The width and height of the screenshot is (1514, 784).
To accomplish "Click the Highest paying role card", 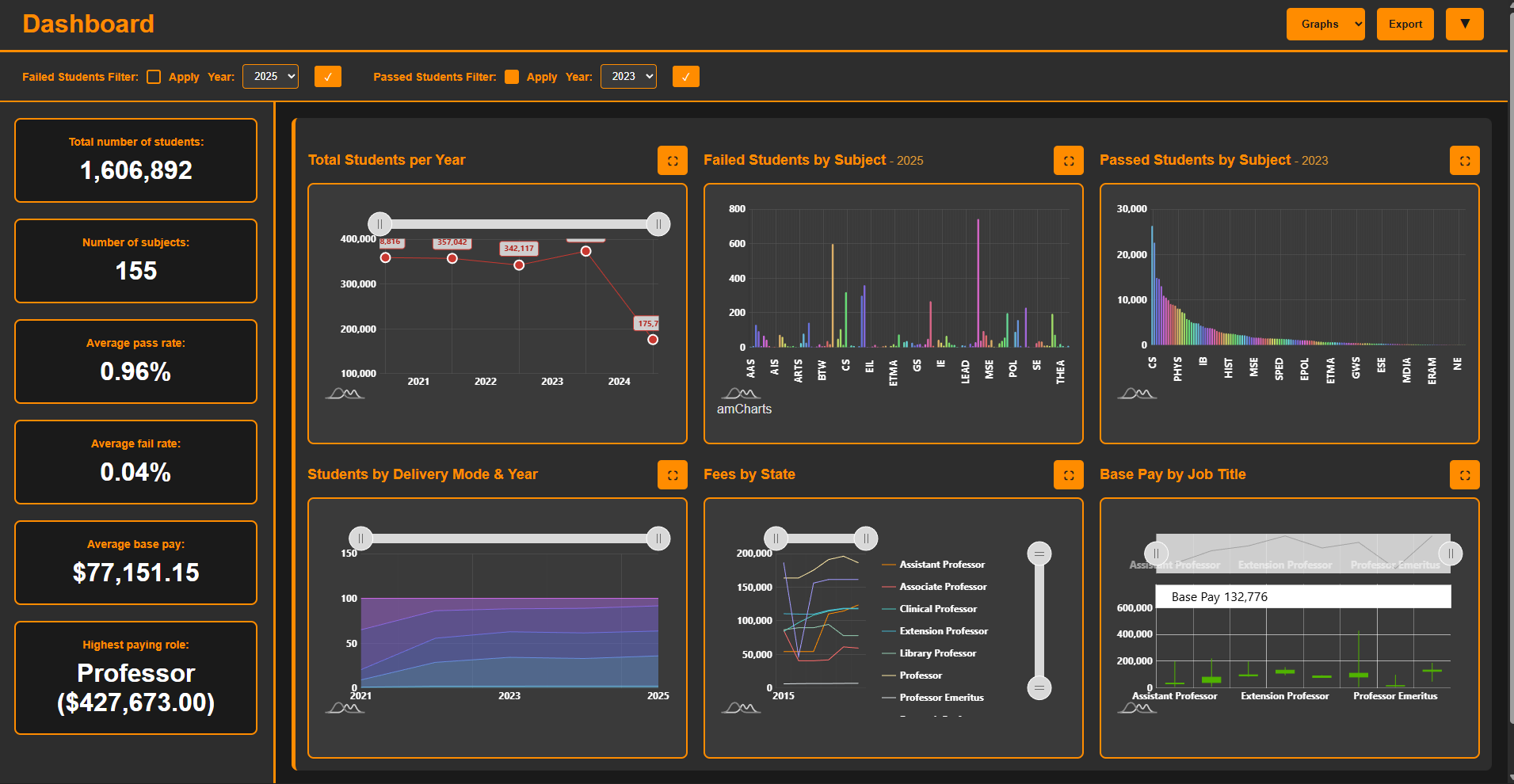I will (x=136, y=678).
